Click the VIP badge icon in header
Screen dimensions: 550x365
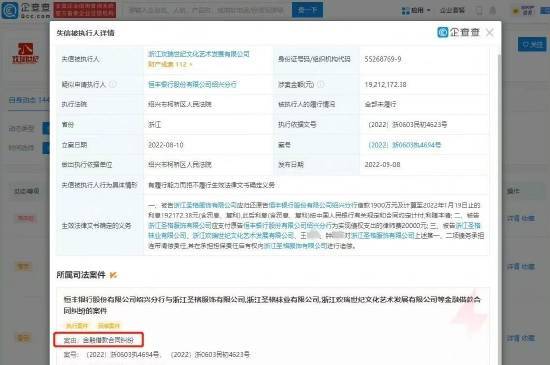tap(523, 11)
